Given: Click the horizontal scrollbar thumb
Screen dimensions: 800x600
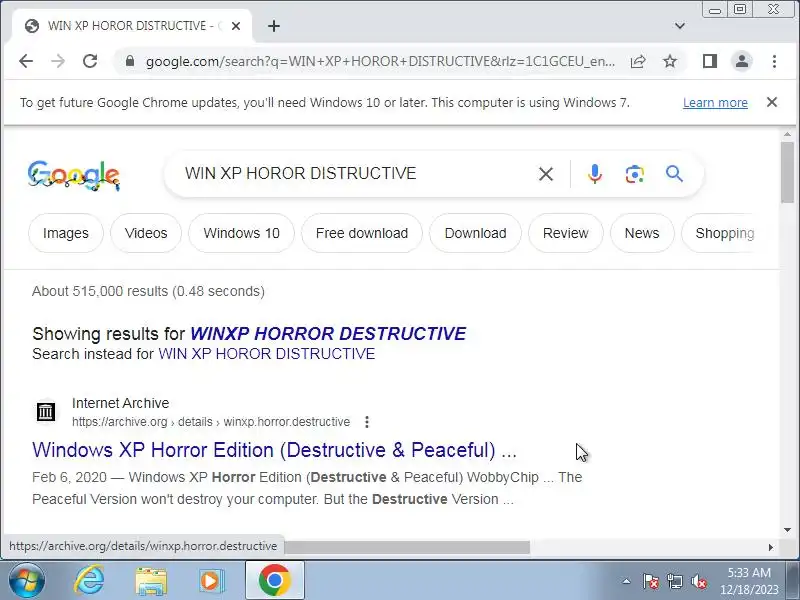Looking at the screenshot, I should coord(407,547).
